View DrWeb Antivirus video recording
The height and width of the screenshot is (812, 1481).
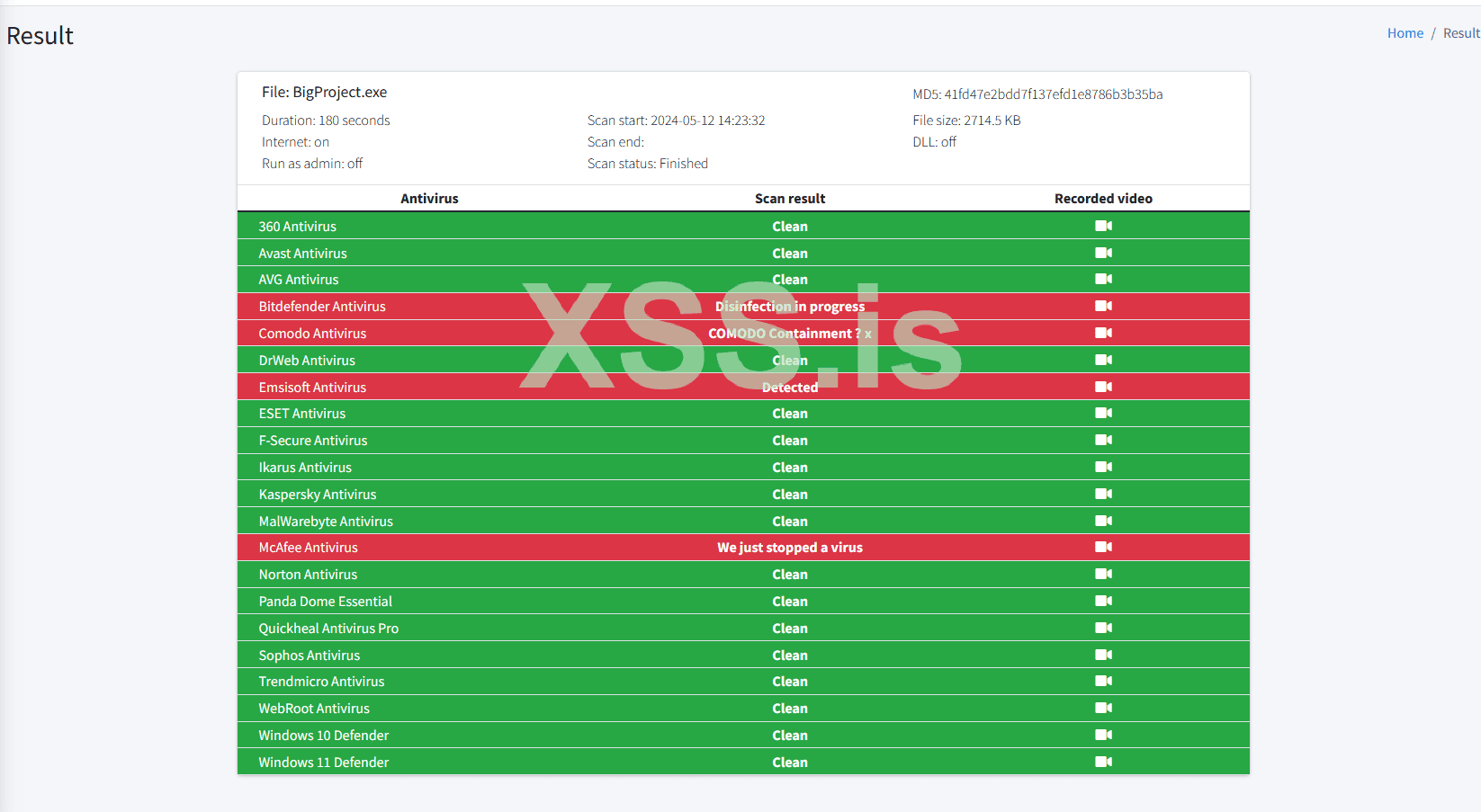pos(1103,360)
